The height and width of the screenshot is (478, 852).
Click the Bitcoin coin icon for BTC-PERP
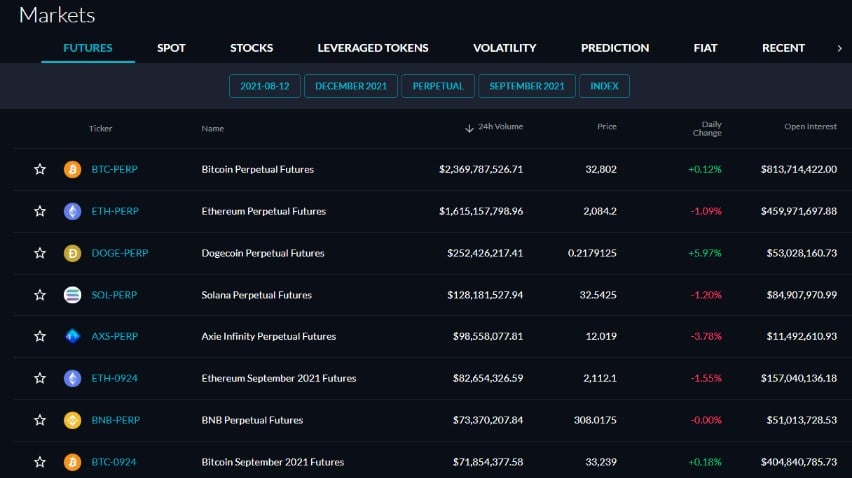coord(72,169)
